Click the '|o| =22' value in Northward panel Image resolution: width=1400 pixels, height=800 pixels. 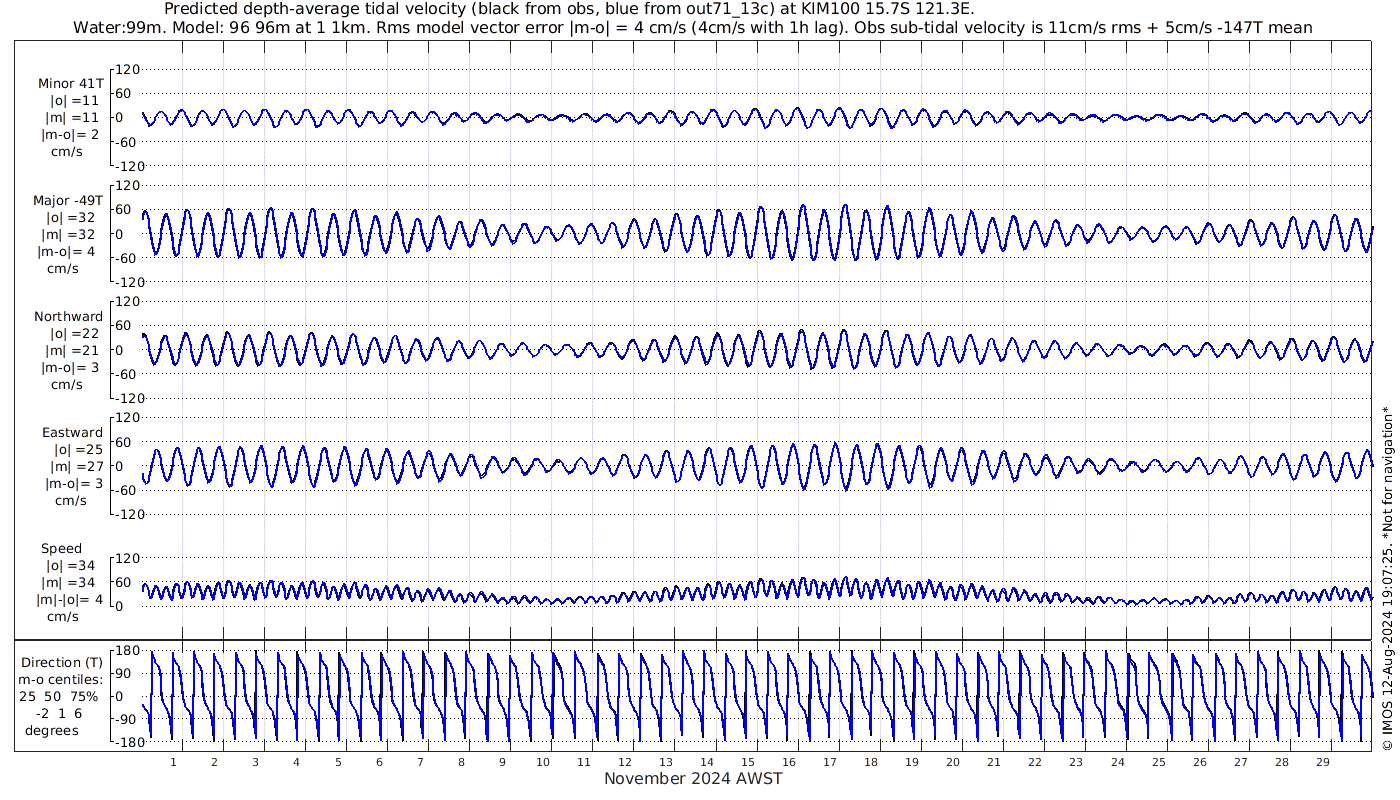pyautogui.click(x=73, y=333)
